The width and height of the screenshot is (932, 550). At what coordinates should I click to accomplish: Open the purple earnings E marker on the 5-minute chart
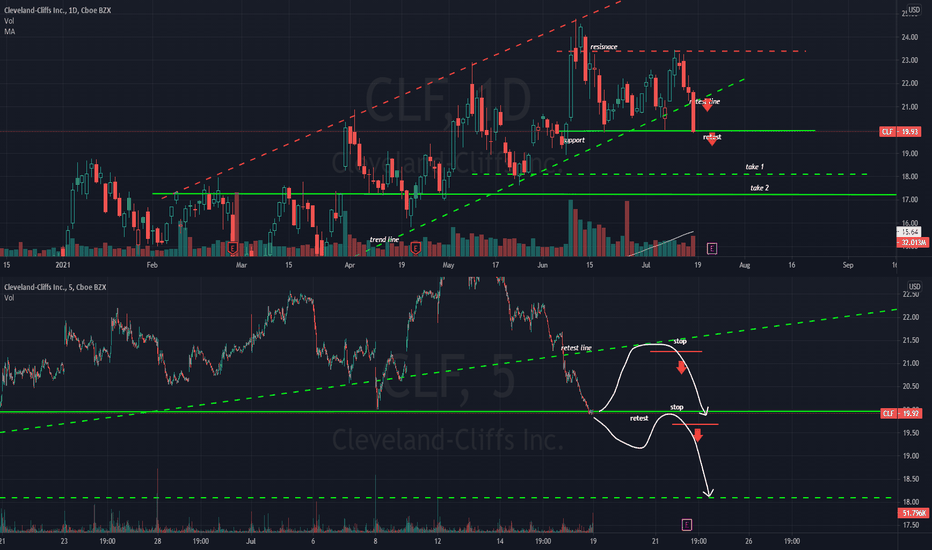687,524
